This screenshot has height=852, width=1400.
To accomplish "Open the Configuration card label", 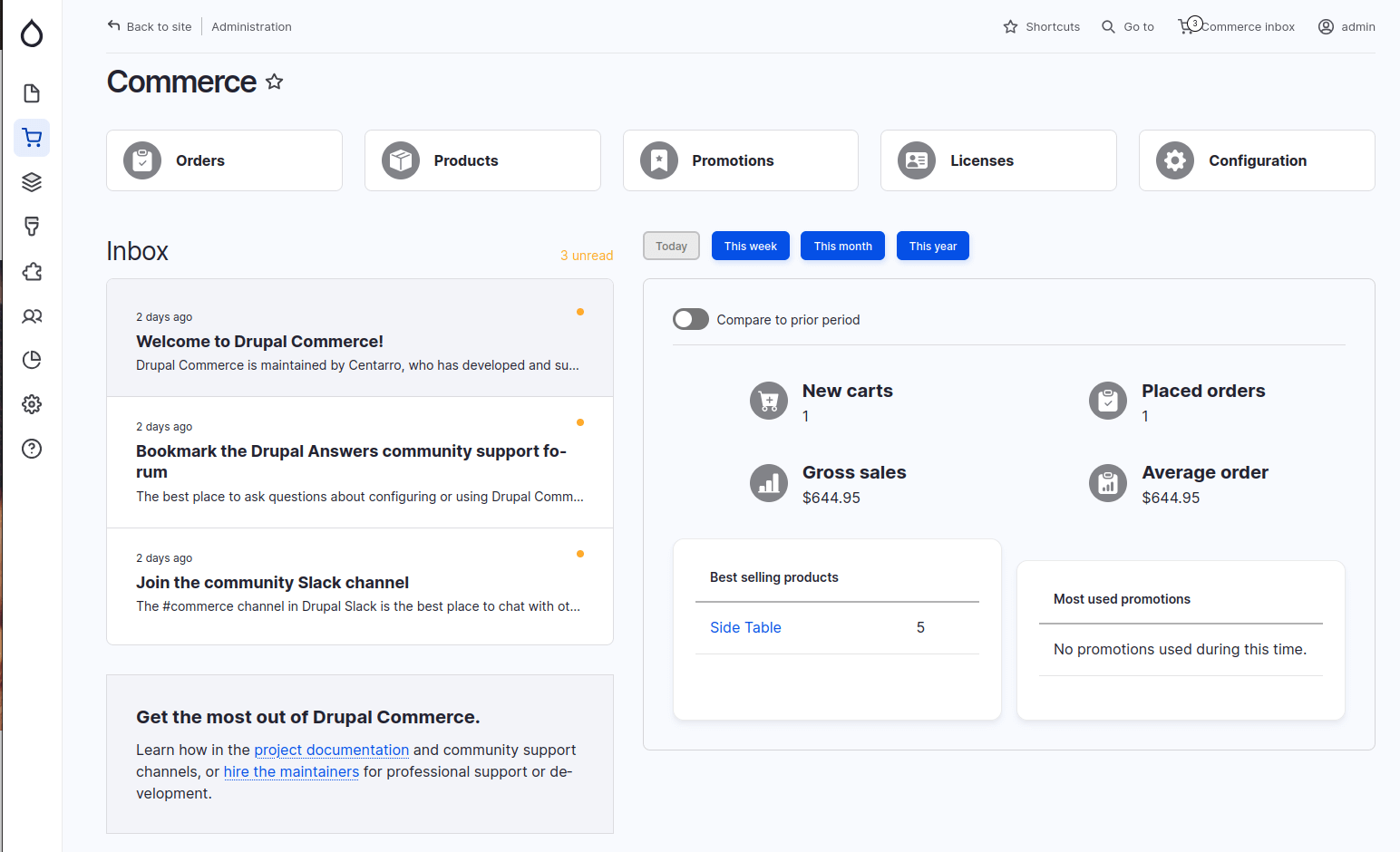I will pos(1258,160).
